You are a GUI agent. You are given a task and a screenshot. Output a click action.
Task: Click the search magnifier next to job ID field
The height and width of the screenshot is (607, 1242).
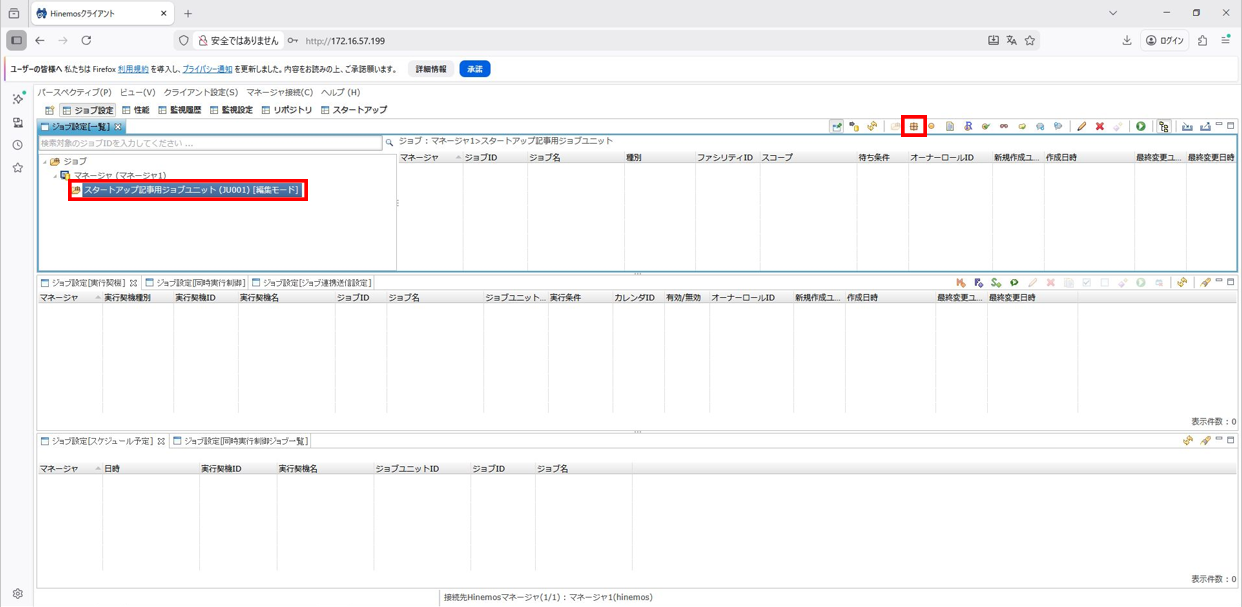[390, 143]
